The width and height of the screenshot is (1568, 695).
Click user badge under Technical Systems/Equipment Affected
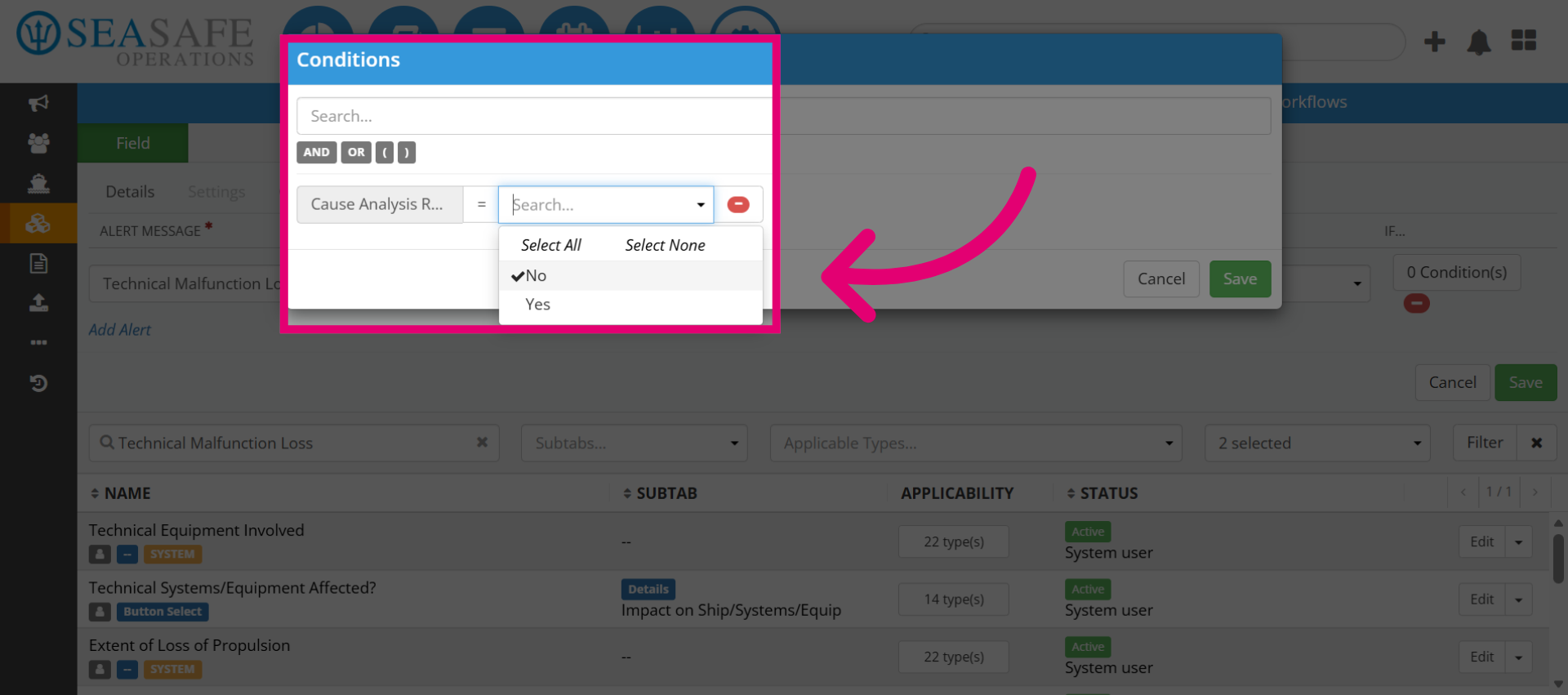point(100,612)
